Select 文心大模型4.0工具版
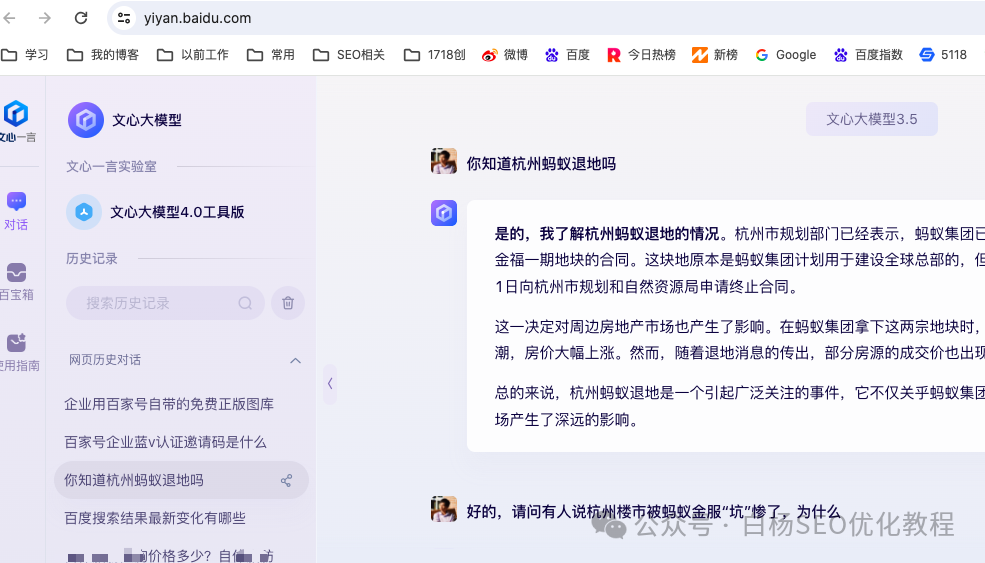This screenshot has width=985, height=563. point(155,212)
